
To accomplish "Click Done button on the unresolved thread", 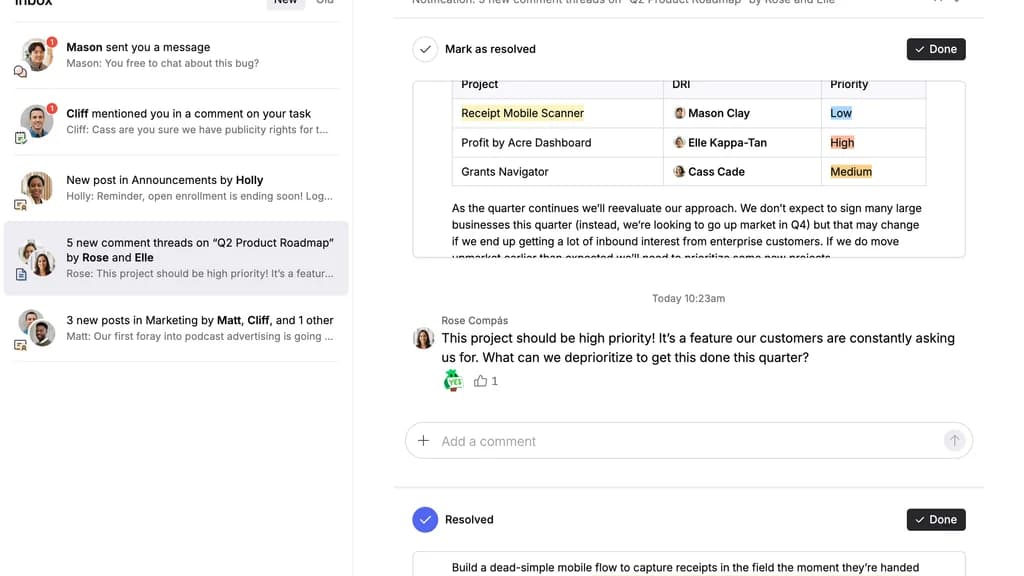I will (x=935, y=49).
